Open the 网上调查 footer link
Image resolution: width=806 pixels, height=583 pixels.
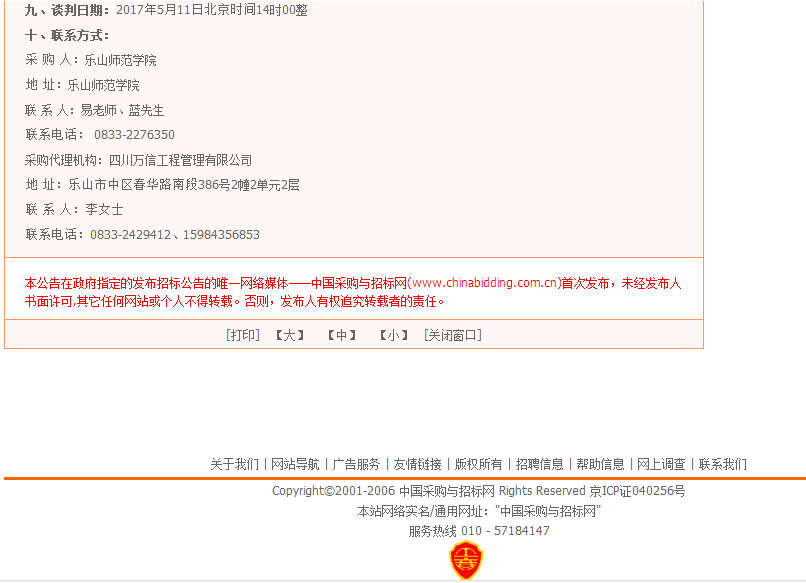pos(661,464)
